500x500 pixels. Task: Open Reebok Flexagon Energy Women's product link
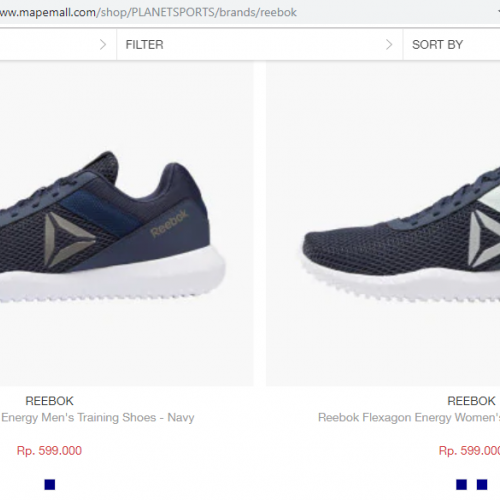coord(409,417)
